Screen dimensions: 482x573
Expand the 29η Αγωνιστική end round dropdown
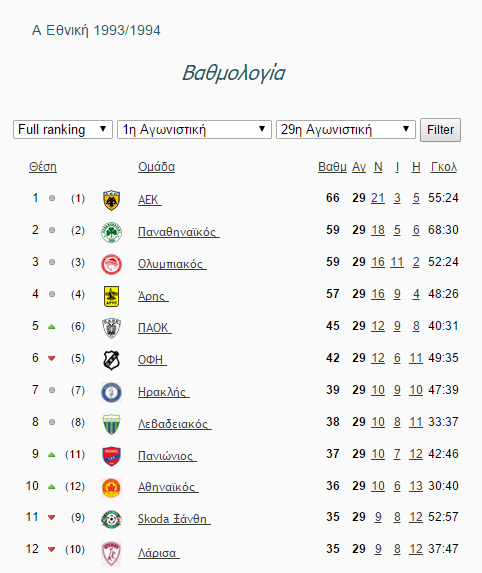pos(346,129)
